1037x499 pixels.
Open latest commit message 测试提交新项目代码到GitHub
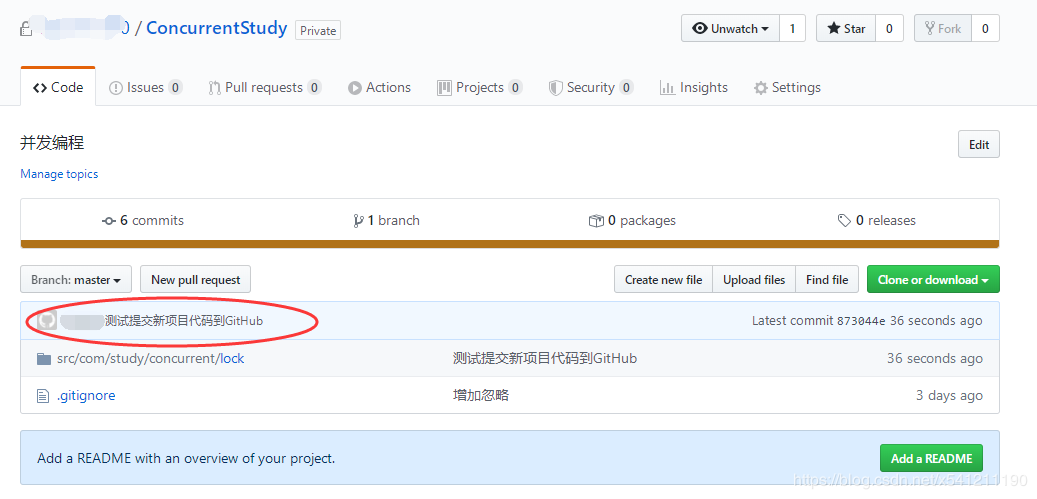(184, 321)
